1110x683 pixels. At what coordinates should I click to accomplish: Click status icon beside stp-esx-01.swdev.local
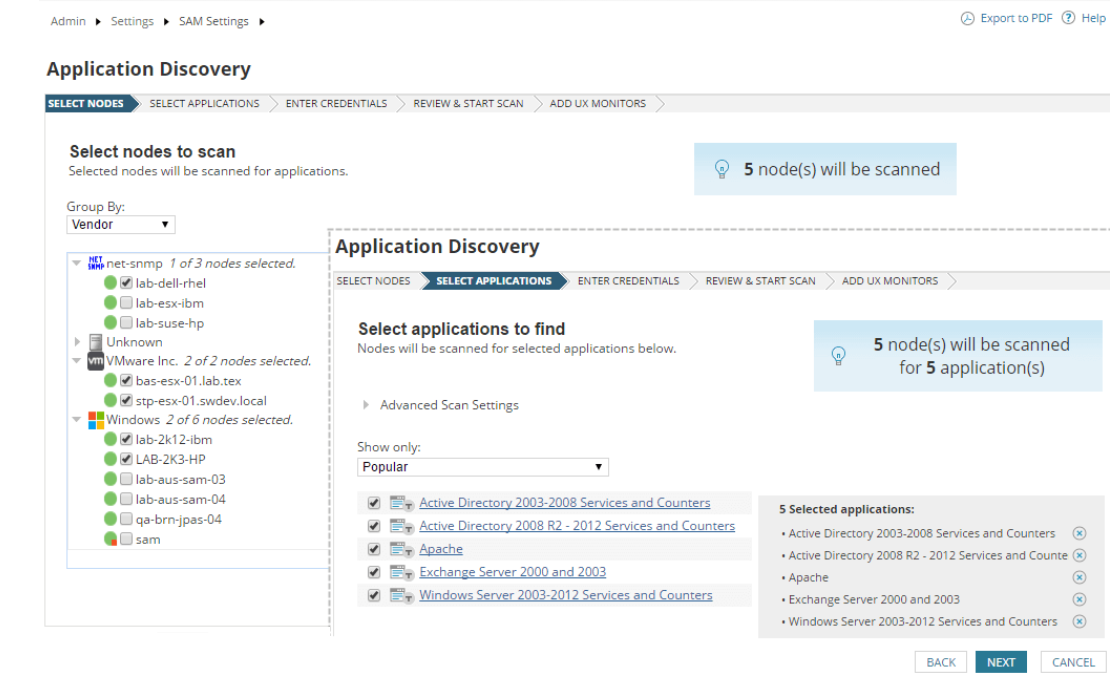pos(110,401)
